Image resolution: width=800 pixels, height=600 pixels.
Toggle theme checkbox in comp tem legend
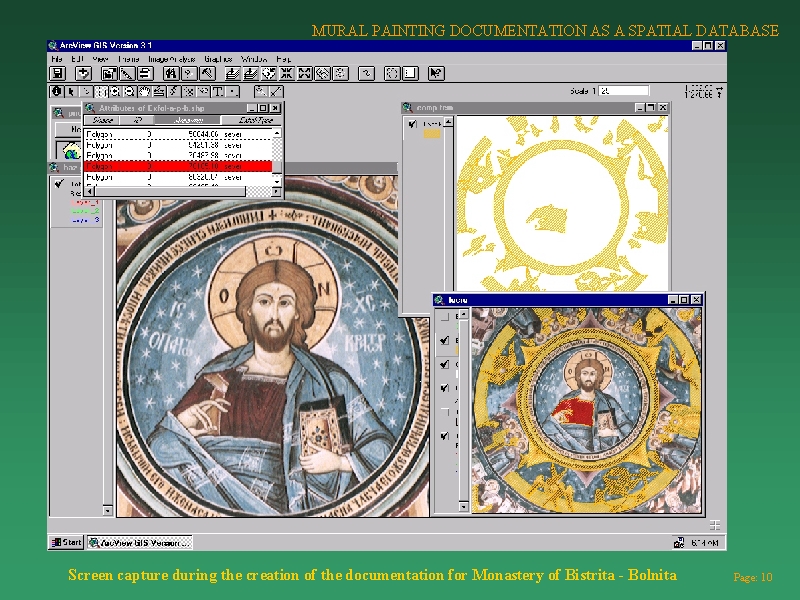413,124
